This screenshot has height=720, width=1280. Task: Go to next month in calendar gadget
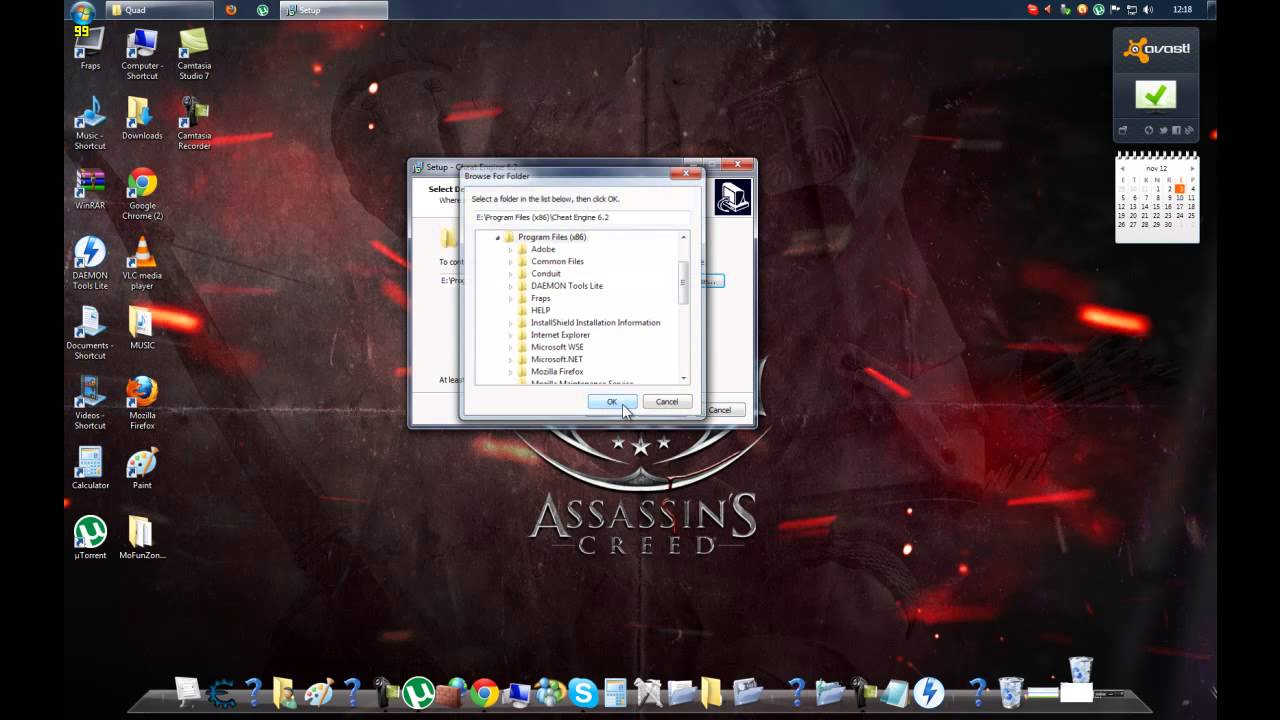coord(1192,168)
